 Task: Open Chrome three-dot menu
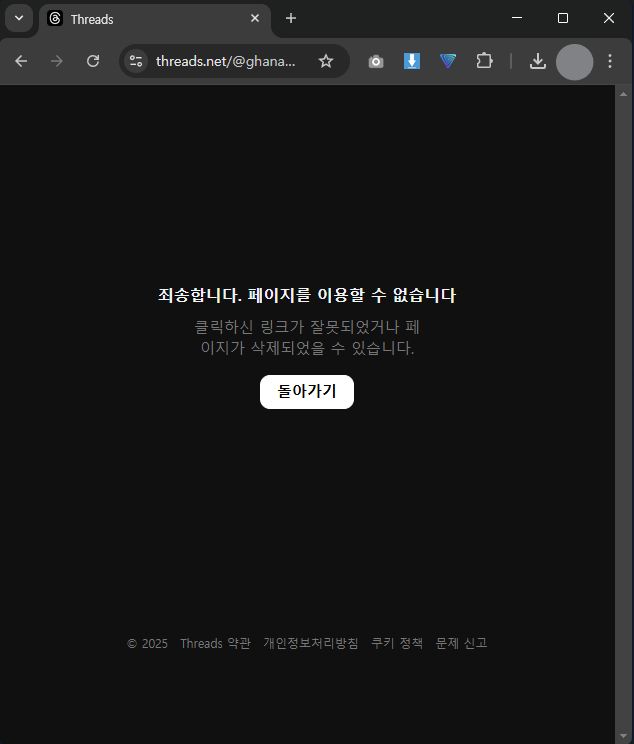click(x=610, y=61)
